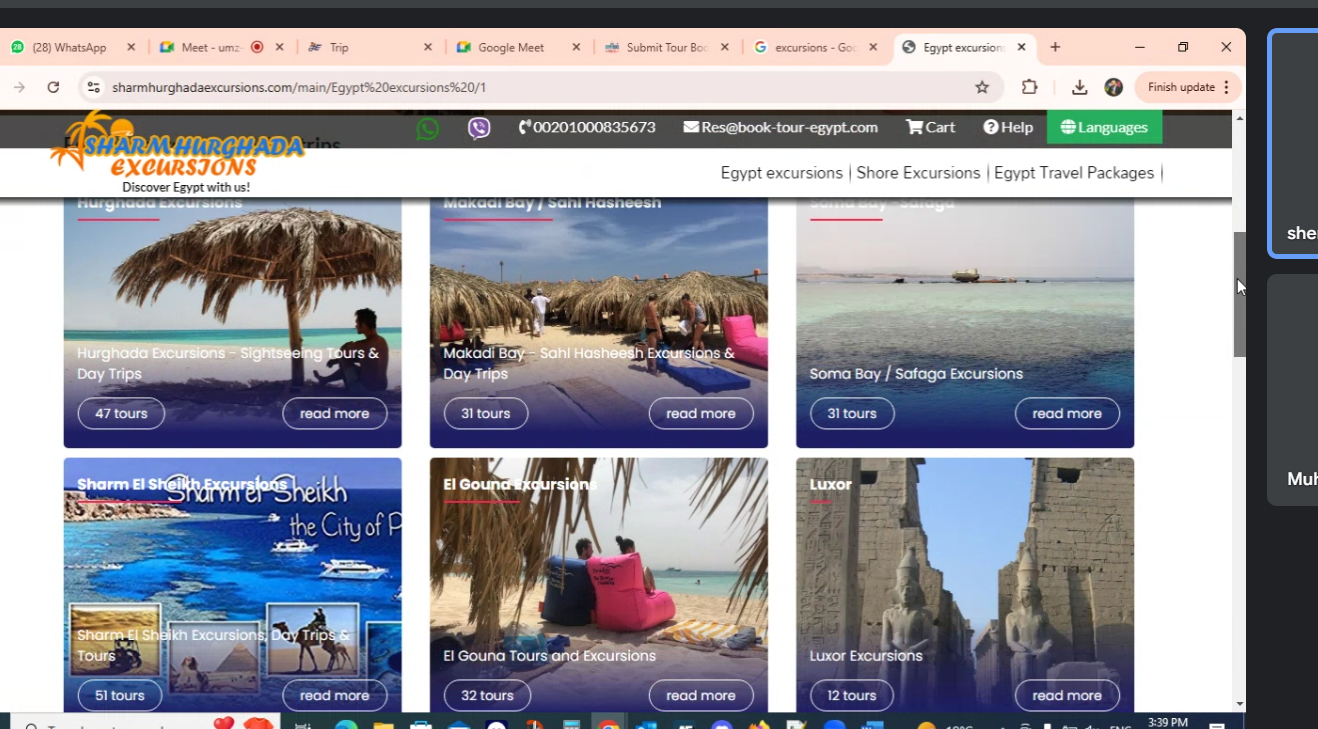Screen dimensions: 1318x729
Task: Read more about El Gouna tours
Action: (701, 695)
